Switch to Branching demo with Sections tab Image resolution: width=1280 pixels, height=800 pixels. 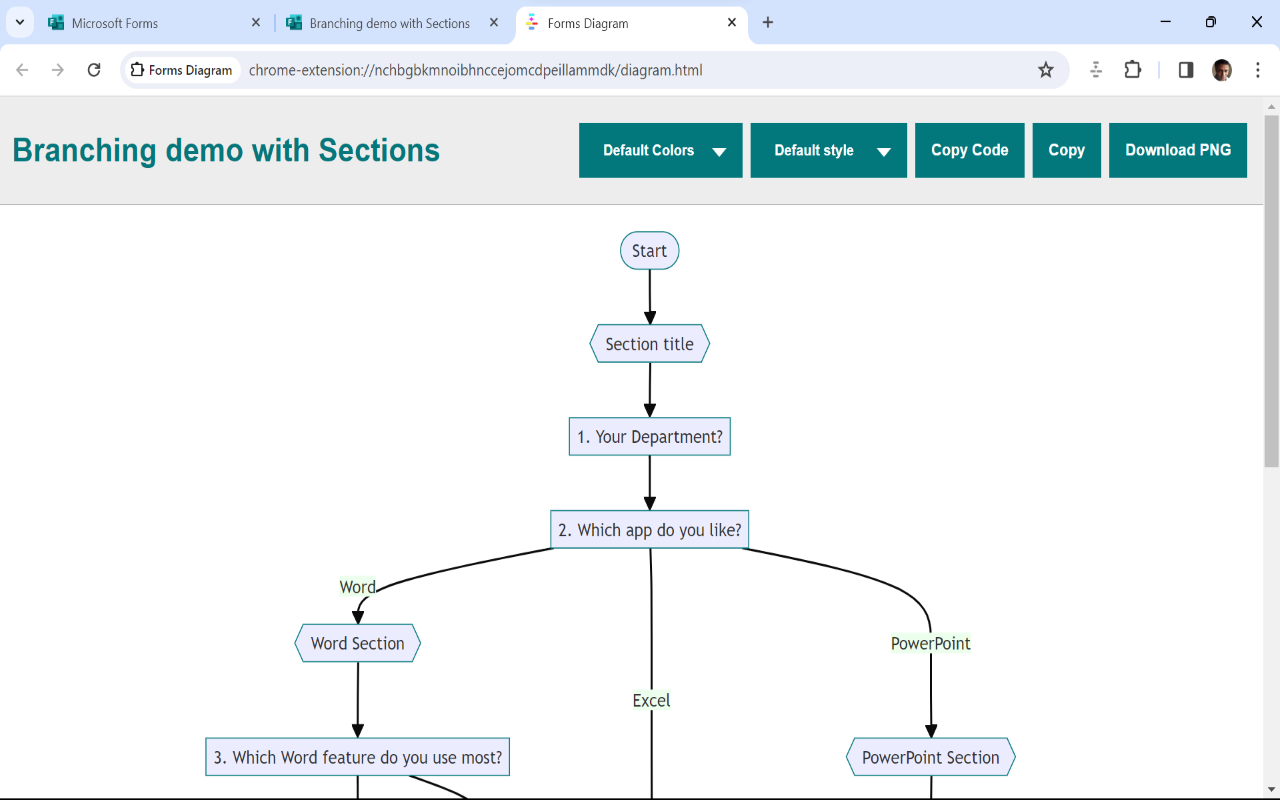click(x=393, y=22)
